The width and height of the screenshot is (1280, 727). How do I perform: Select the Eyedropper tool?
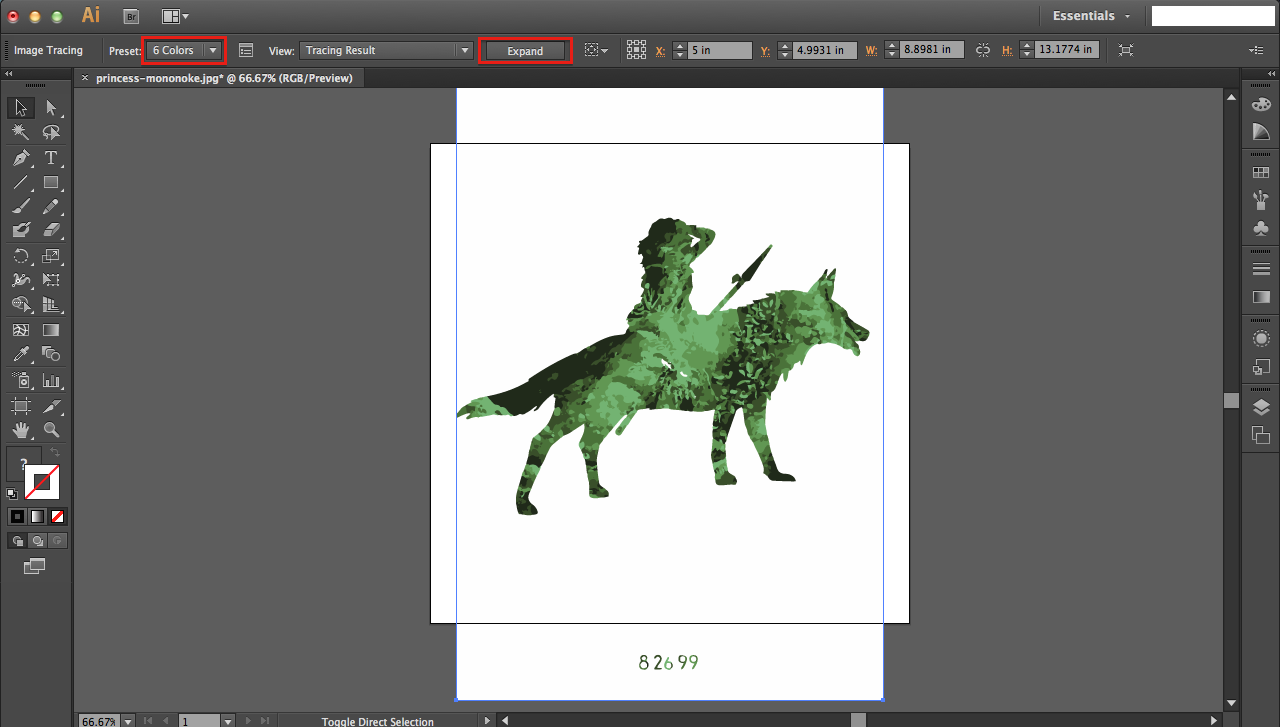tap(21, 354)
